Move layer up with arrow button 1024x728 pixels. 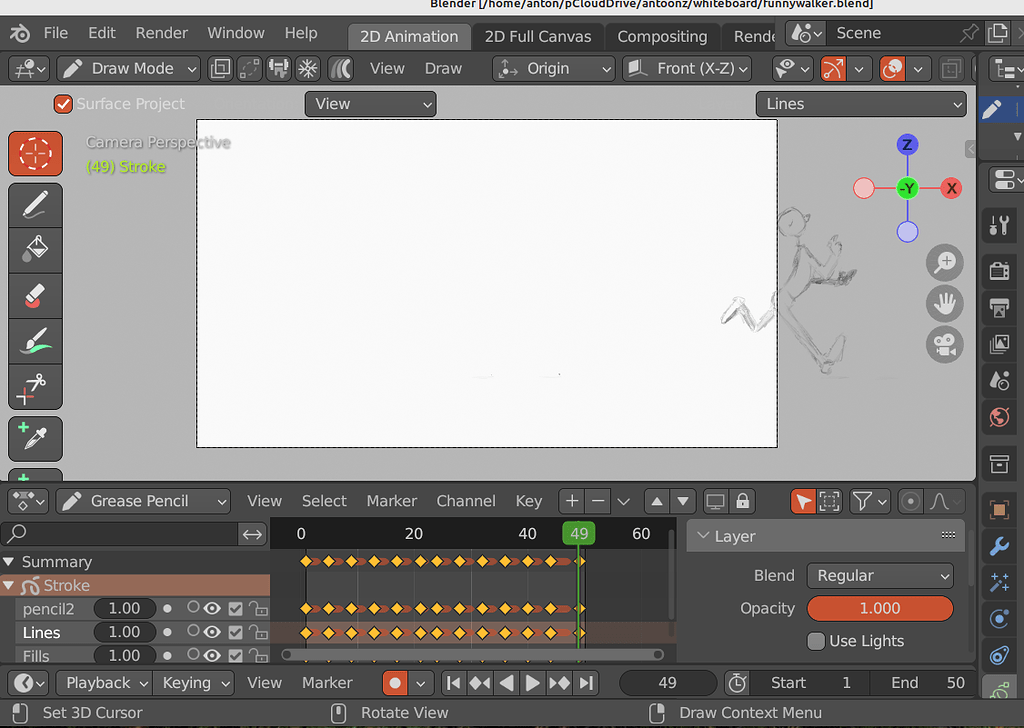[x=656, y=501]
